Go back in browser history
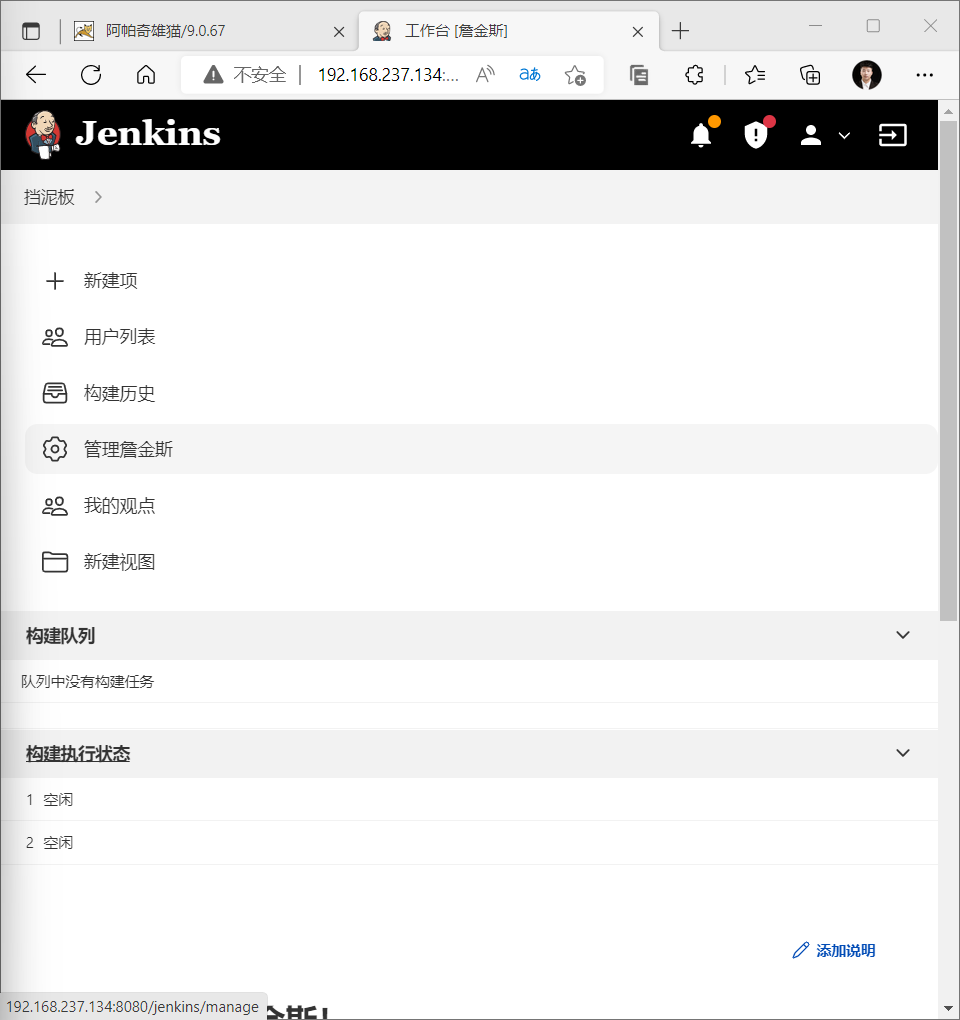 (36, 75)
